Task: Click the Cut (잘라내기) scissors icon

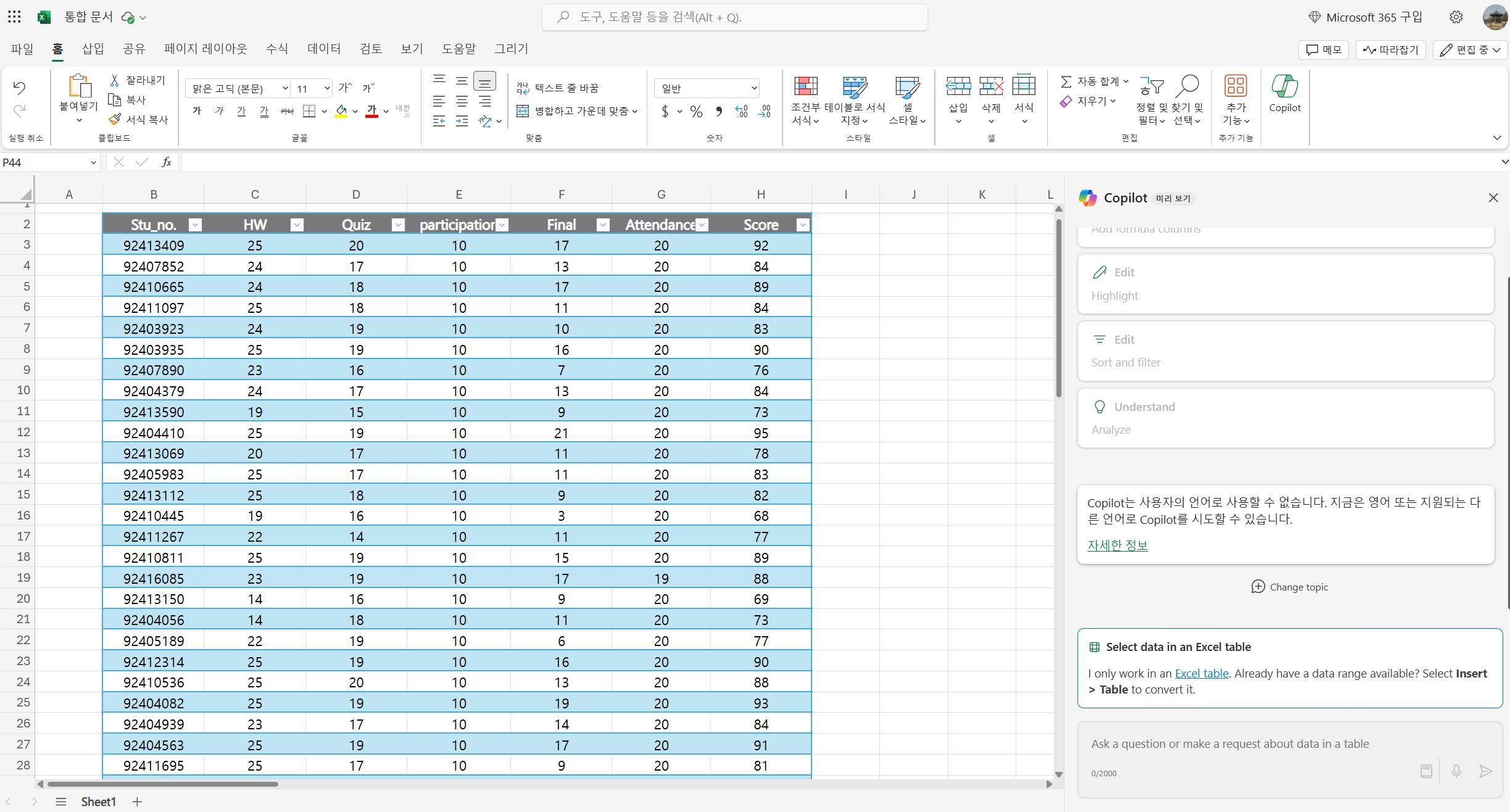Action: (x=114, y=80)
